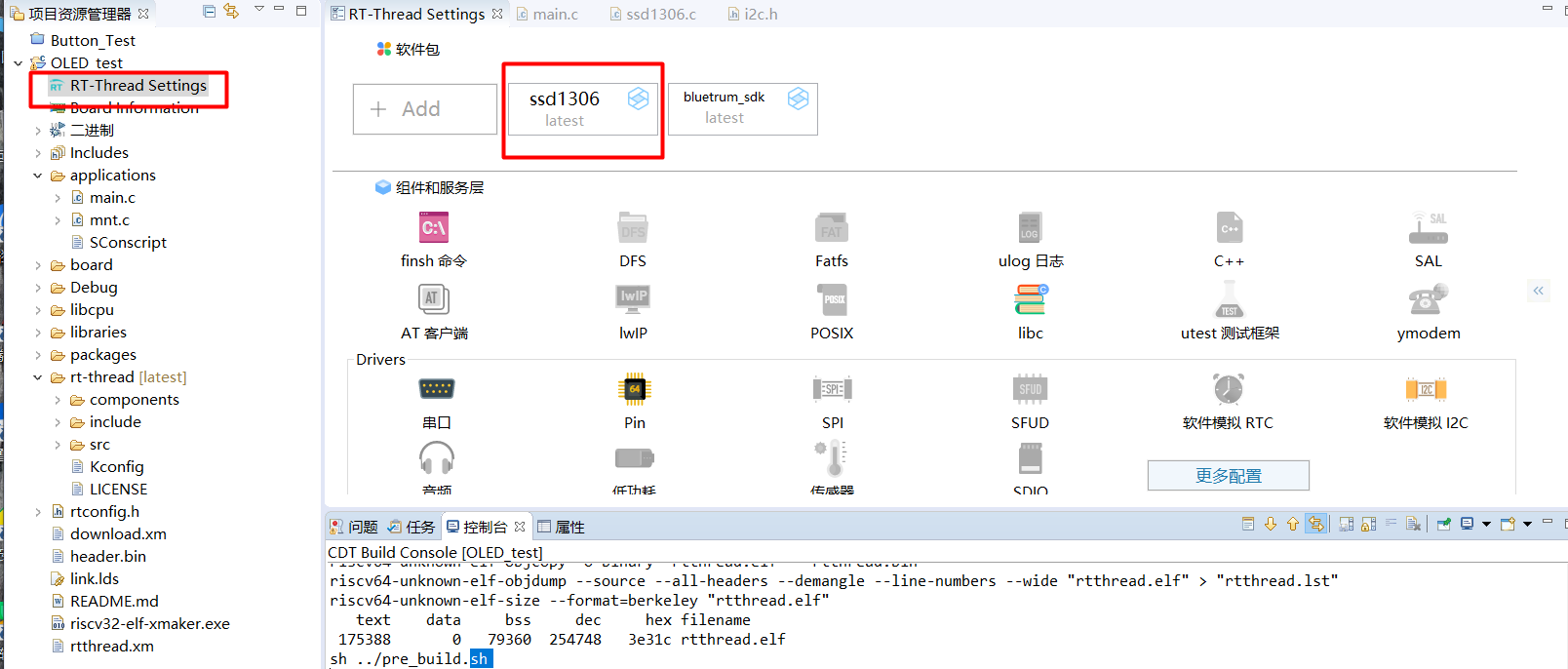The image size is (1568, 669).
Task: Select the SFUD driver icon
Action: click(1031, 389)
